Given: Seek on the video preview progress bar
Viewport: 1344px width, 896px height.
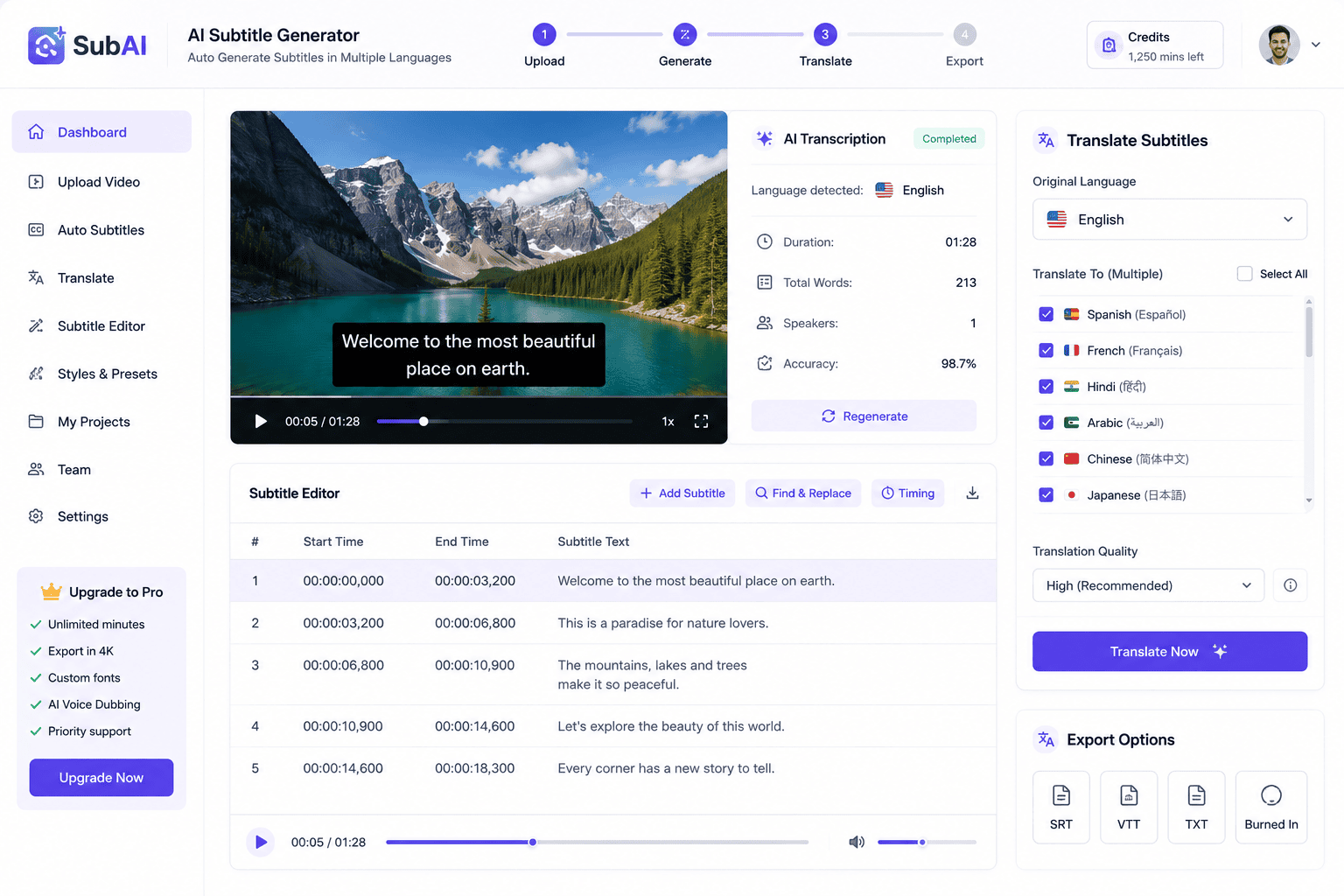Looking at the screenshot, I should click(504, 422).
